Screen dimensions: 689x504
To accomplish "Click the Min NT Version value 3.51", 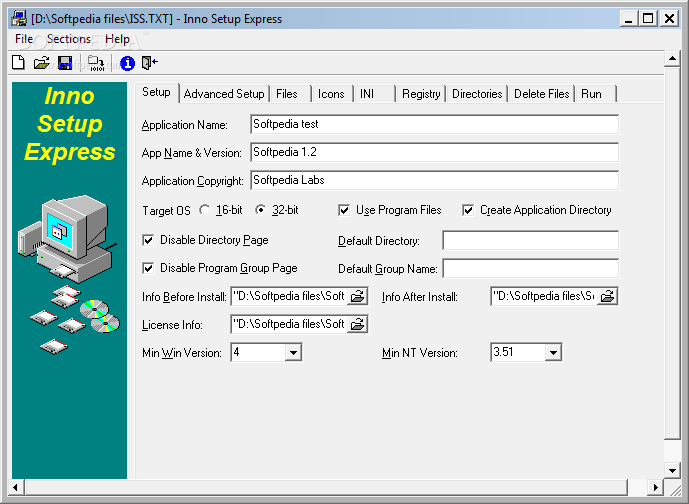I will (518, 352).
